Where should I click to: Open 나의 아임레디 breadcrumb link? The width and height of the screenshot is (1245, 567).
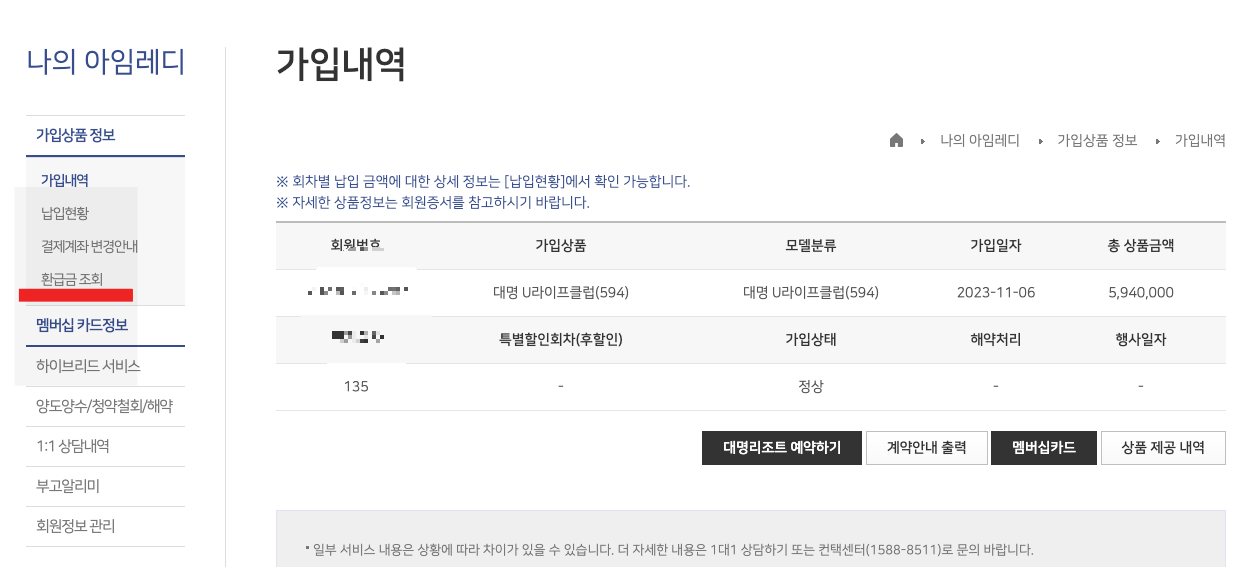979,141
